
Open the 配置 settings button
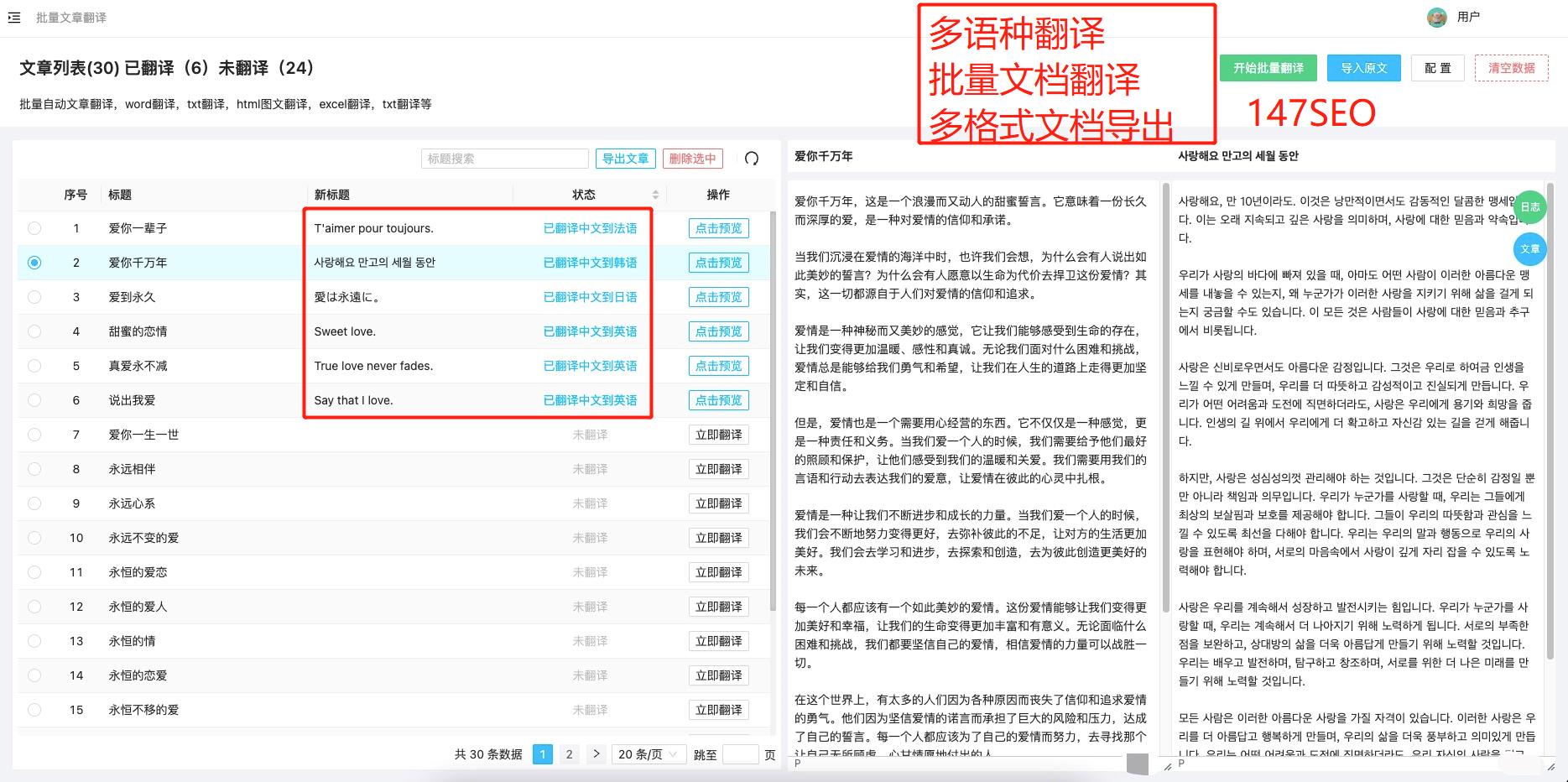click(1437, 68)
